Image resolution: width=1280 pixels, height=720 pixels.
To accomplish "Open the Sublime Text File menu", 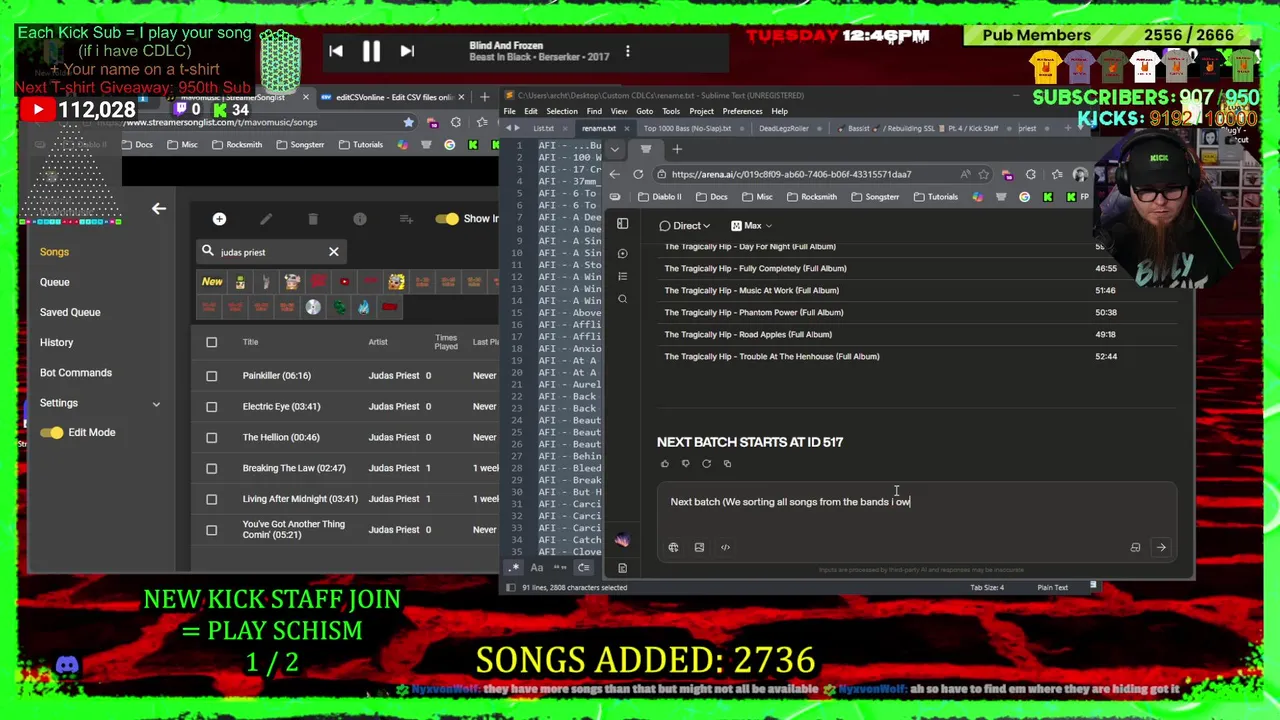I will tap(510, 111).
